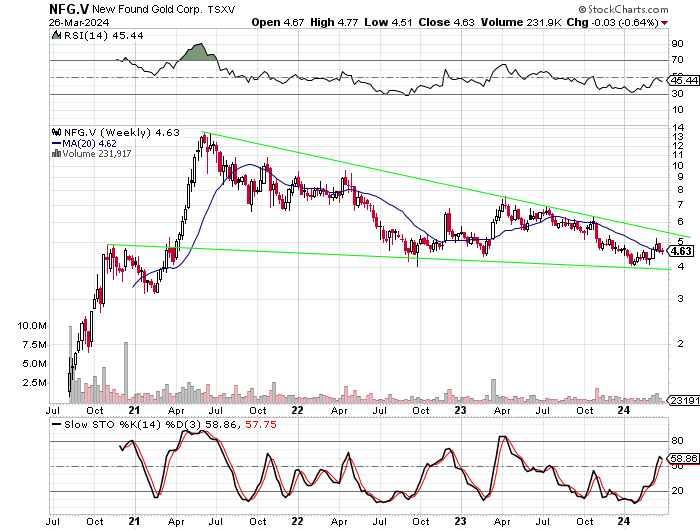Click year marker 23 below the volume bars
Screen dimensions: 700x530
pos(460,410)
